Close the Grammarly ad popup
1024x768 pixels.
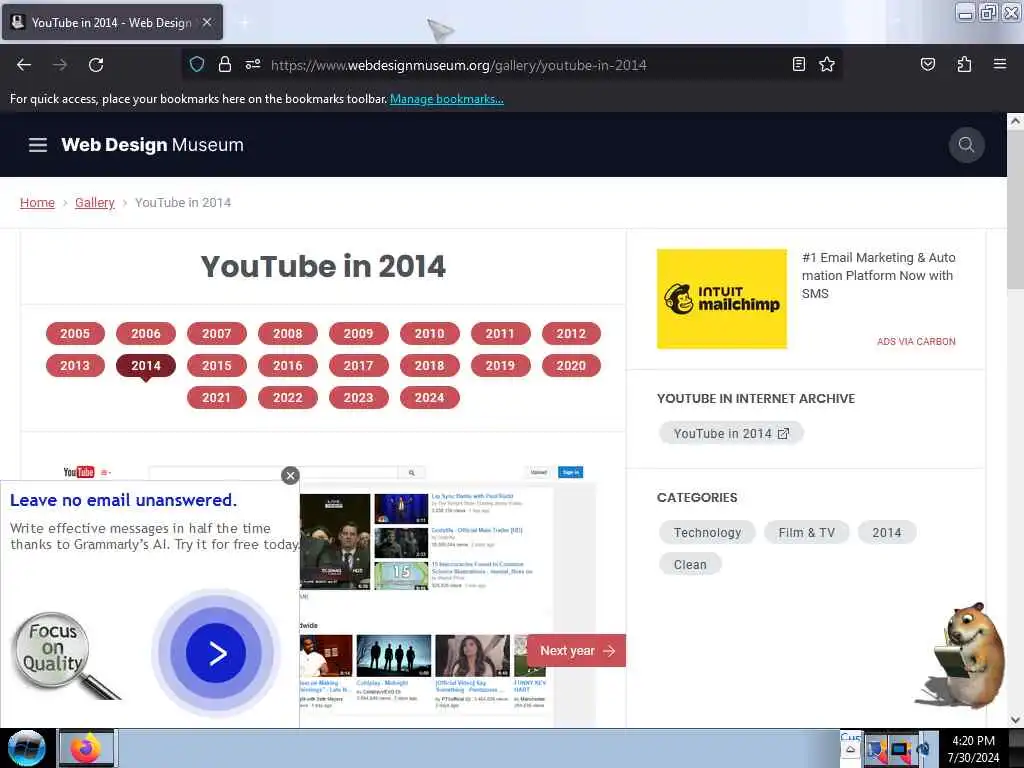[291, 475]
